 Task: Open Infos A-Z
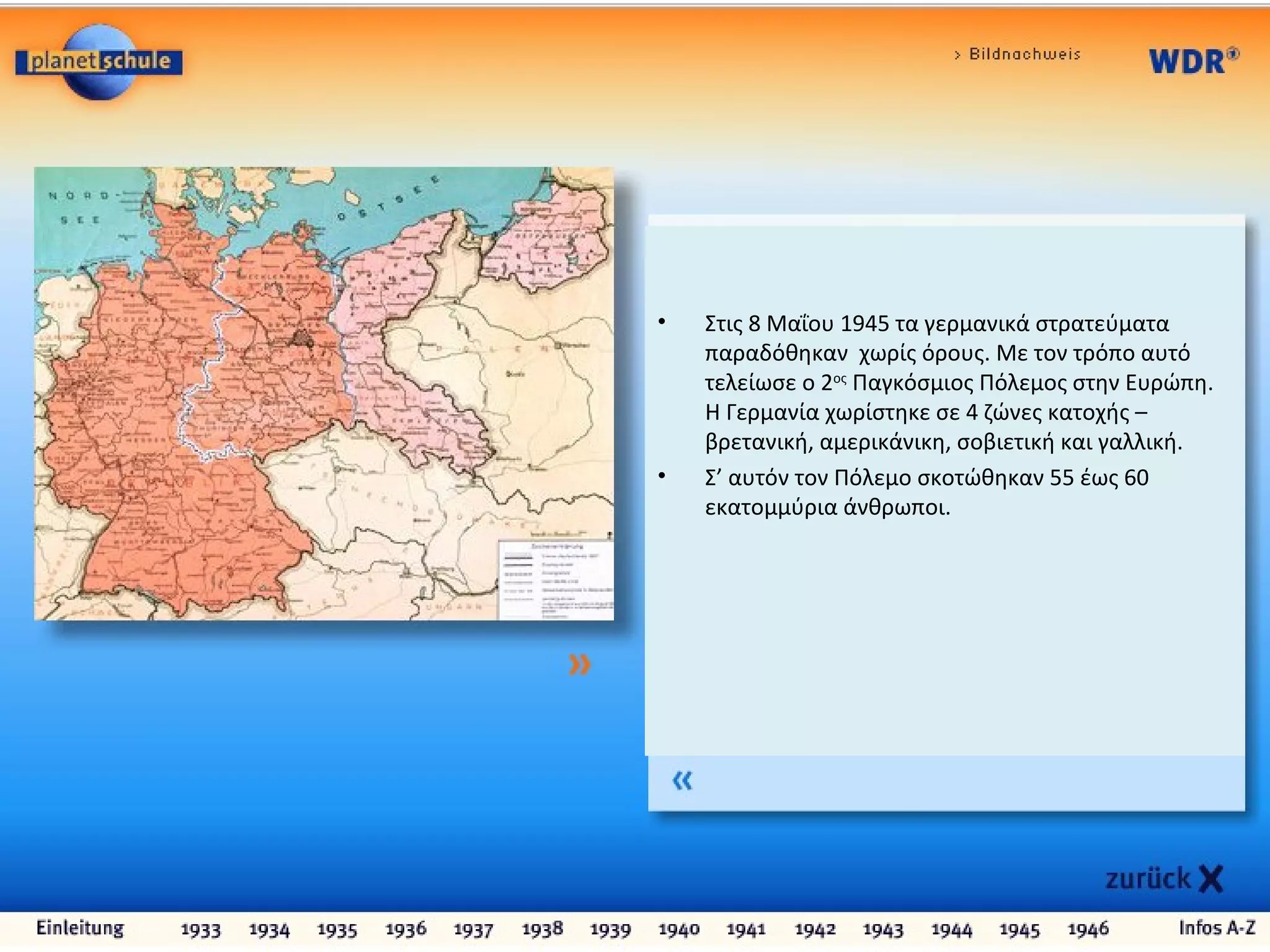point(1217,928)
